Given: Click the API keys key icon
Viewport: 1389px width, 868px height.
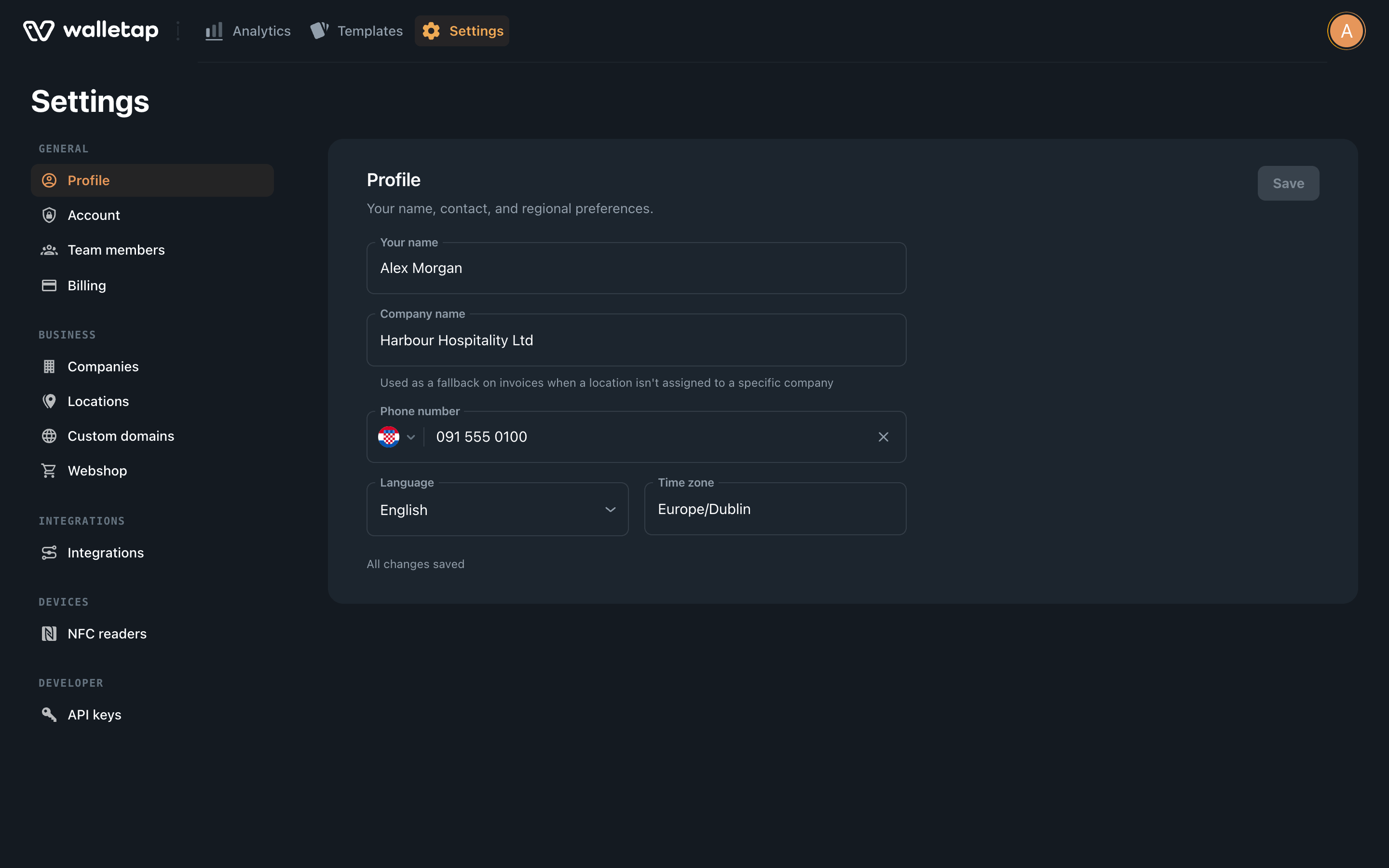Looking at the screenshot, I should coord(49,715).
